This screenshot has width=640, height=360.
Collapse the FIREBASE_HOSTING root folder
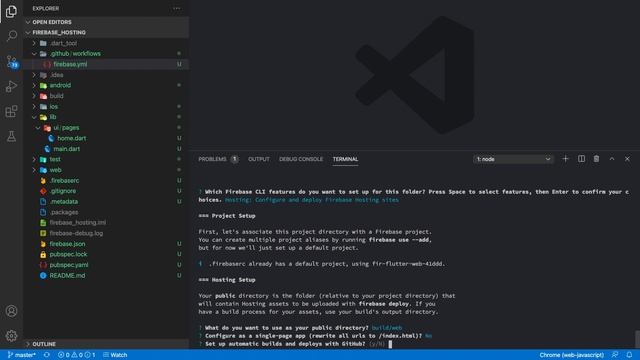pos(106,32)
